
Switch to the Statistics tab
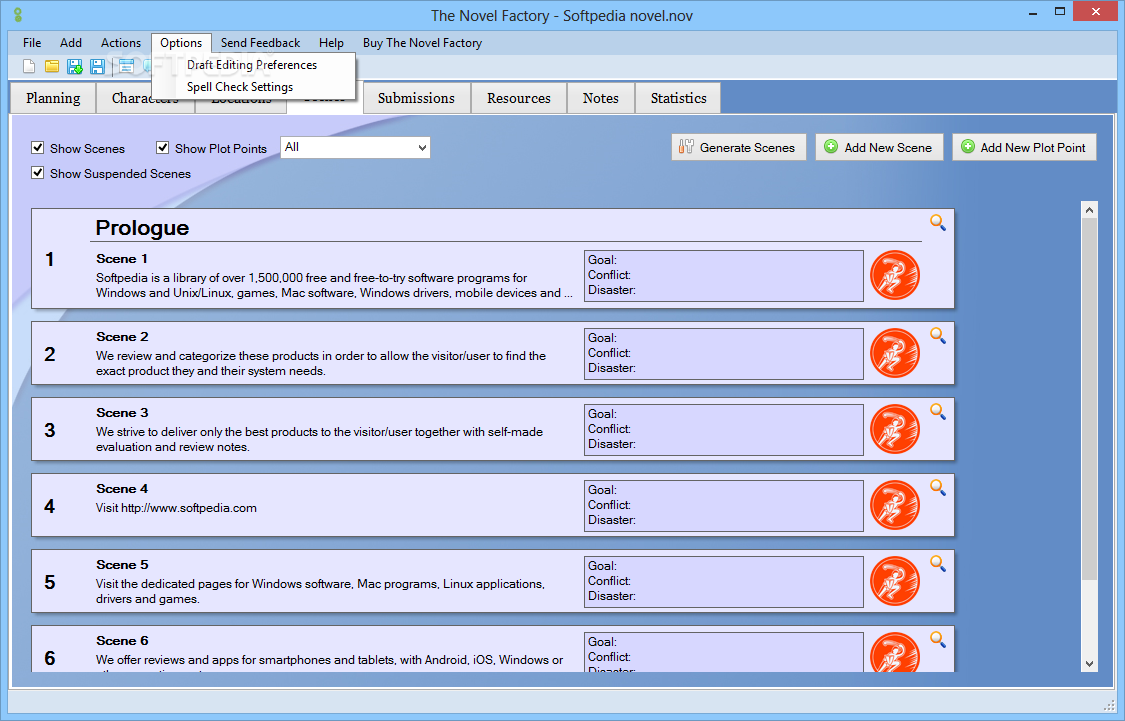pyautogui.click(x=678, y=98)
